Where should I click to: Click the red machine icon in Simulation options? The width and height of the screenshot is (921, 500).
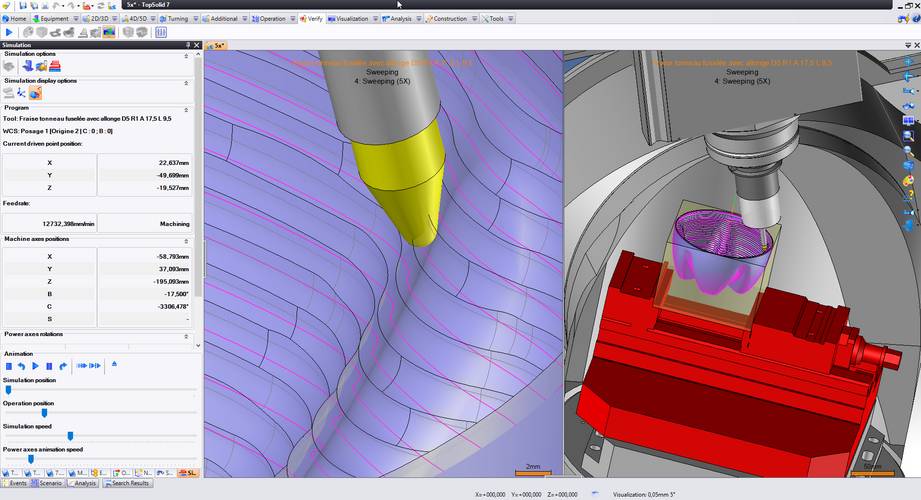point(55,66)
